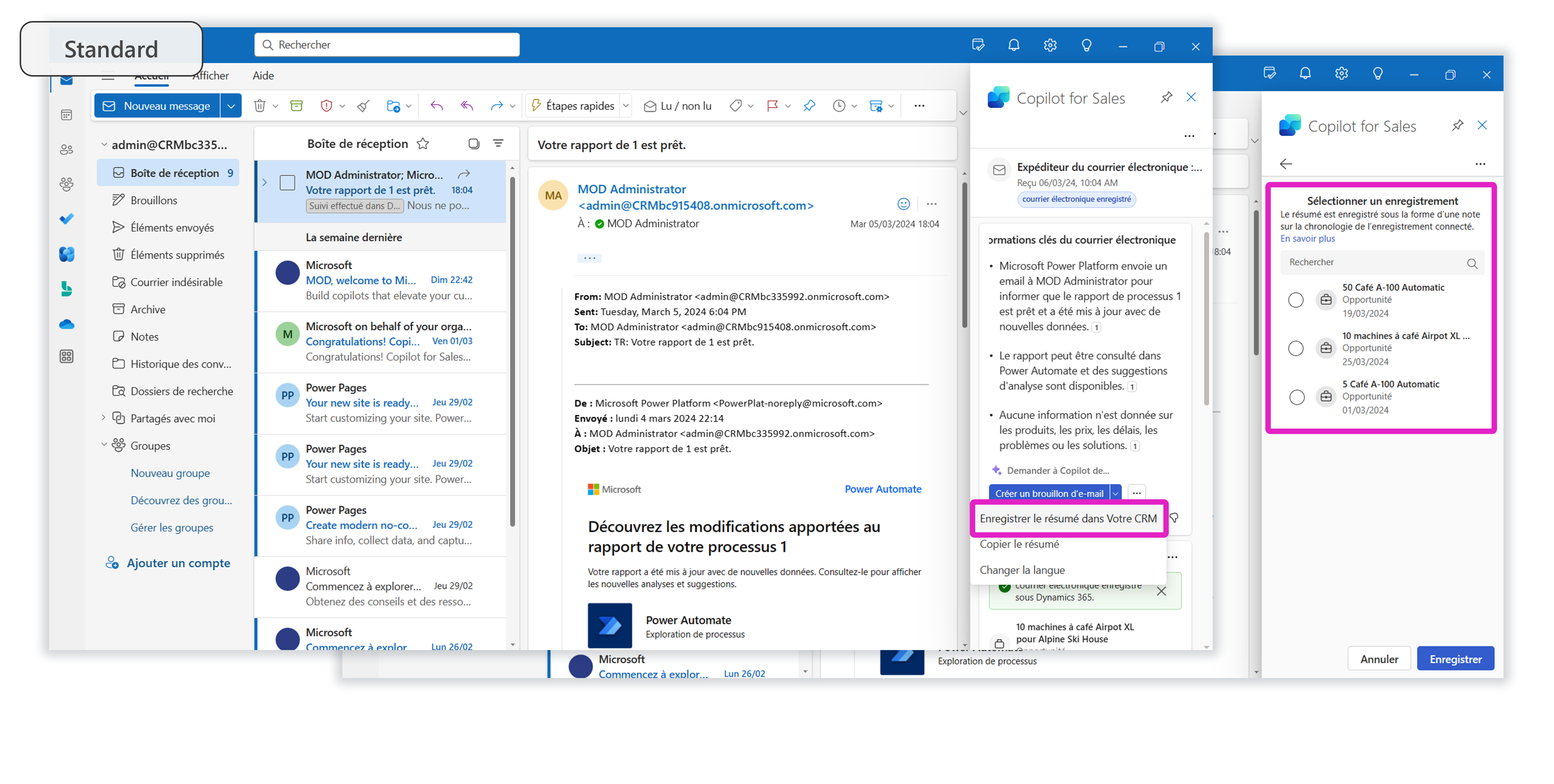Snooze the email with the clock icon
Screen dimensions: 1554x784
tap(839, 106)
